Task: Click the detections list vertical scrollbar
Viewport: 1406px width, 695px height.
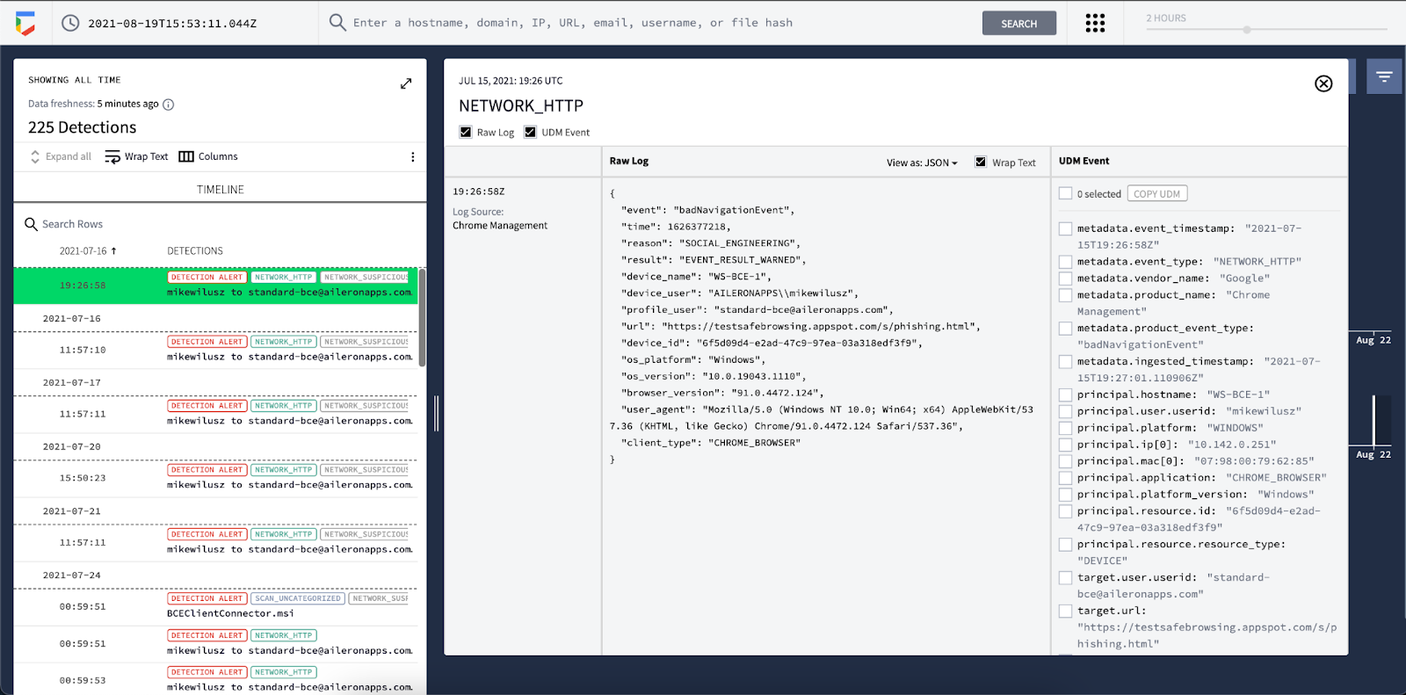Action: 422,318
